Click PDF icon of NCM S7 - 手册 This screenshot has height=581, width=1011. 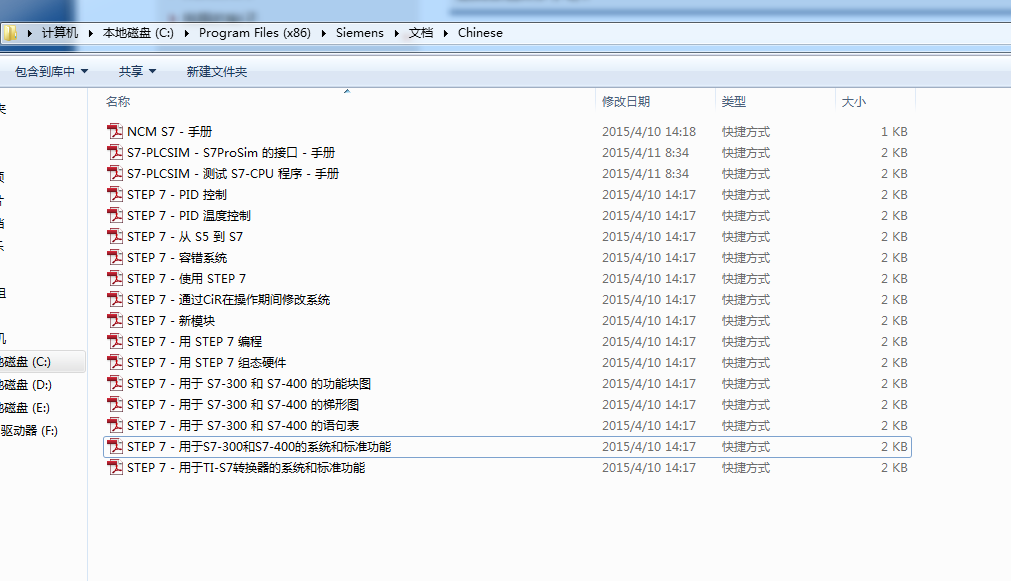click(115, 131)
